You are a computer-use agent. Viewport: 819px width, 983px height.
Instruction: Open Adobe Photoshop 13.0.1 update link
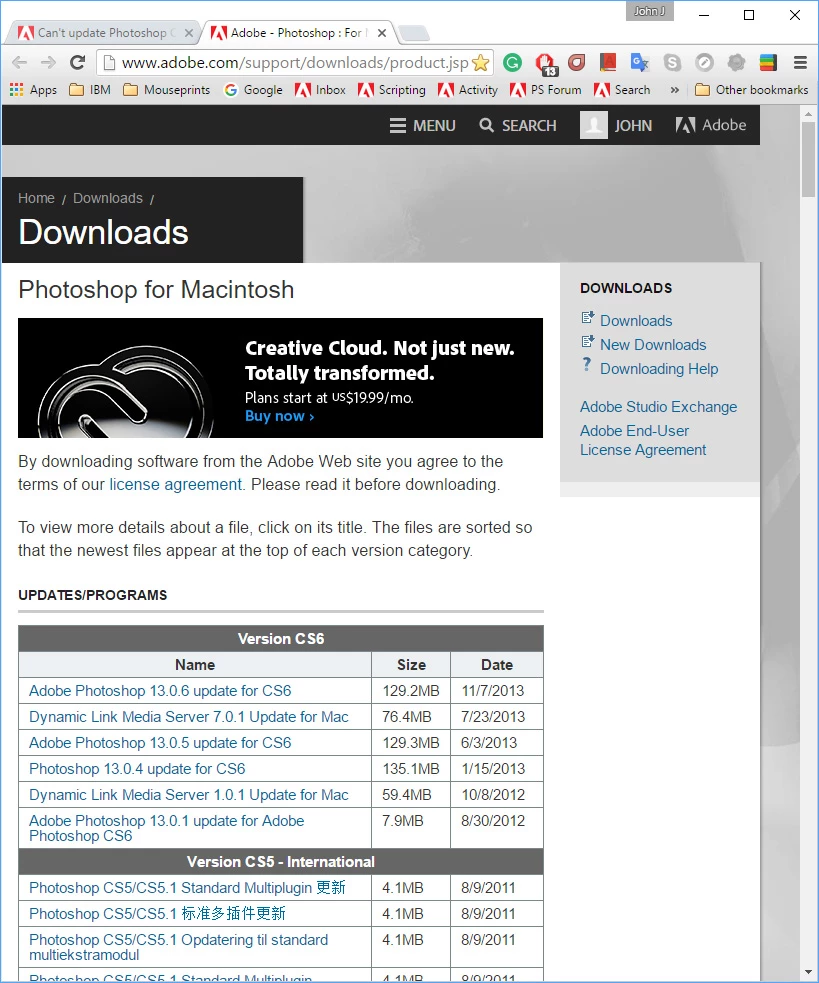(166, 828)
